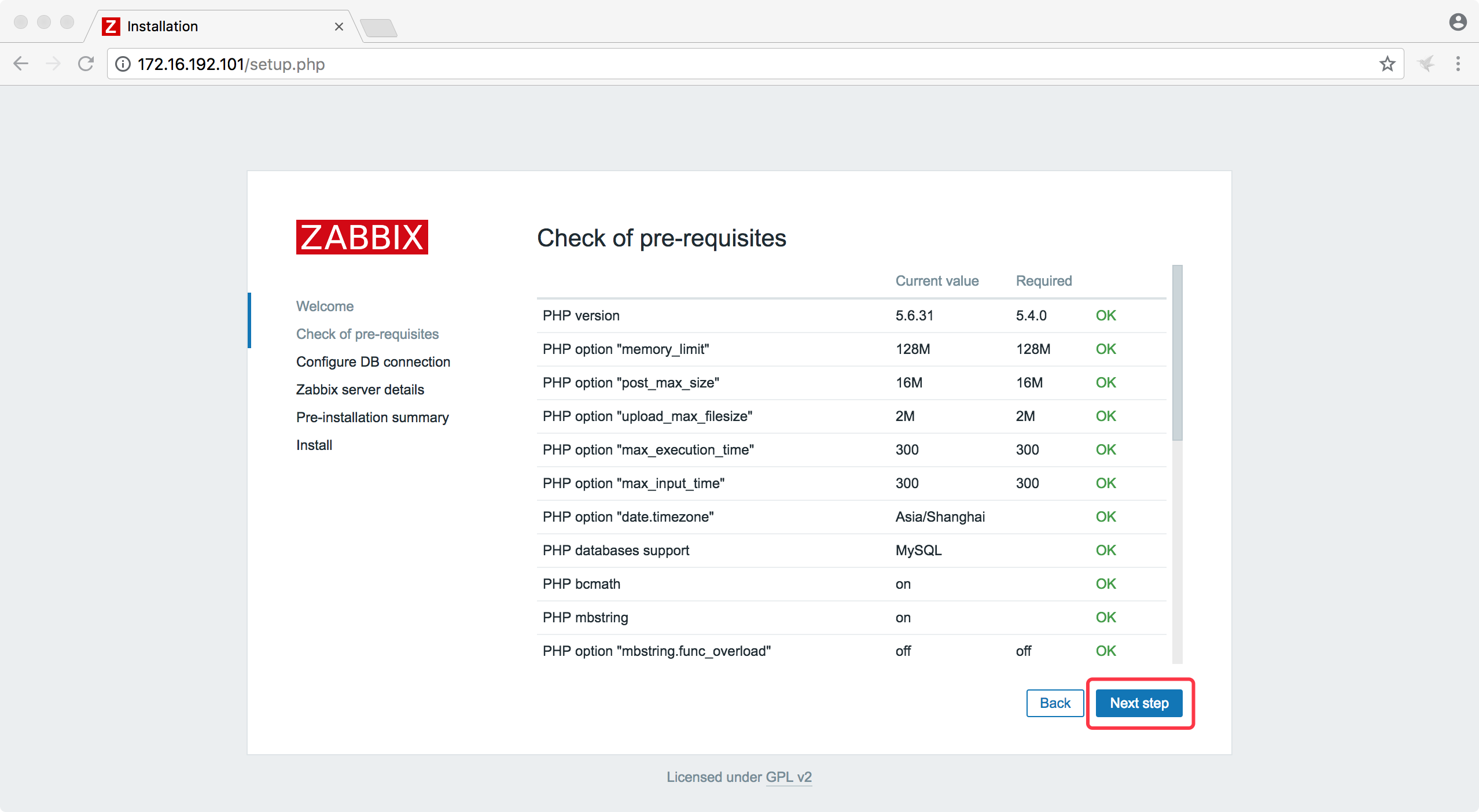This screenshot has height=812, width=1479.
Task: Click the site info icon in address bar
Action: pos(123,64)
